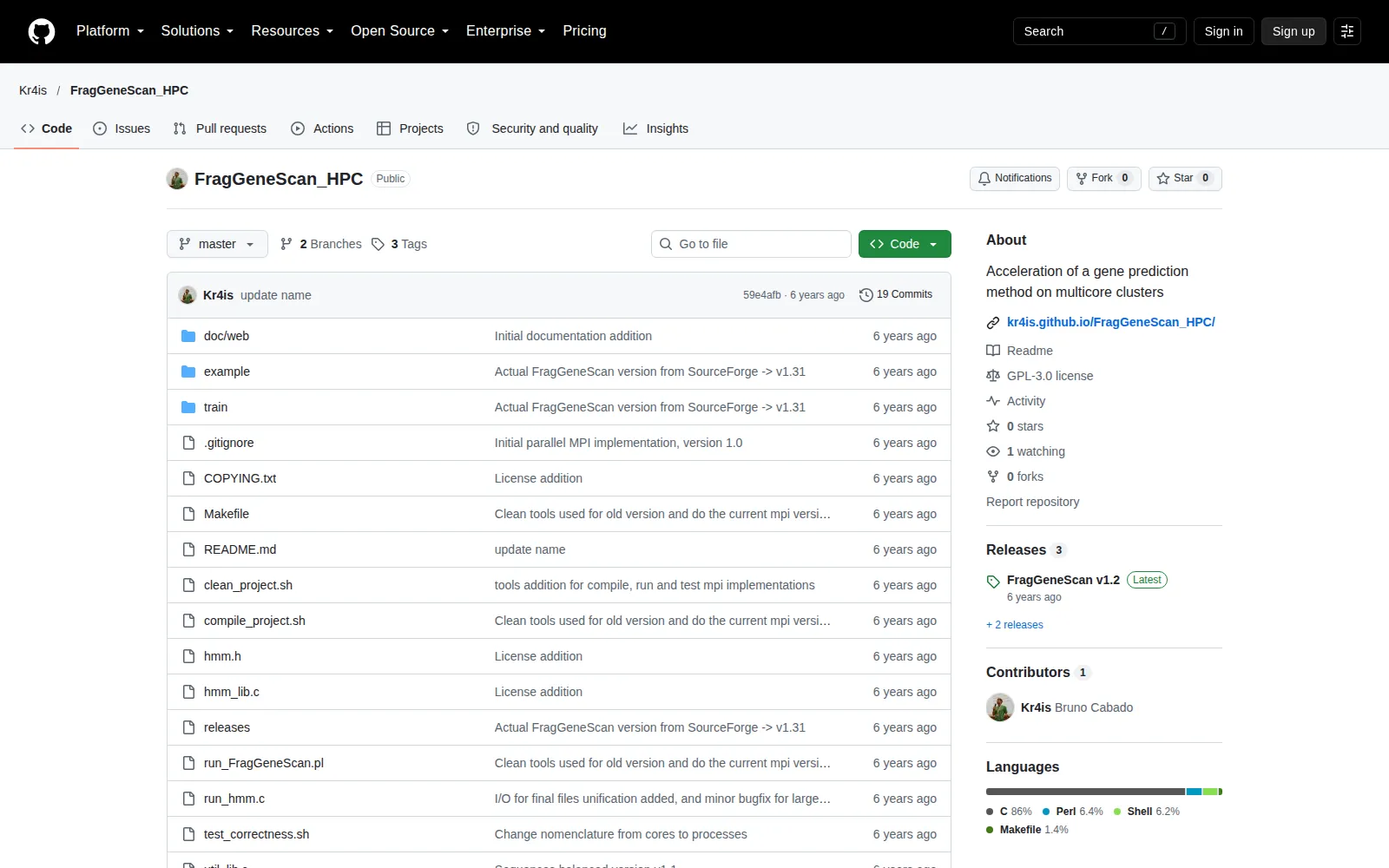Open the run_hmm.c file
The height and width of the screenshot is (868, 1389).
tap(234, 799)
